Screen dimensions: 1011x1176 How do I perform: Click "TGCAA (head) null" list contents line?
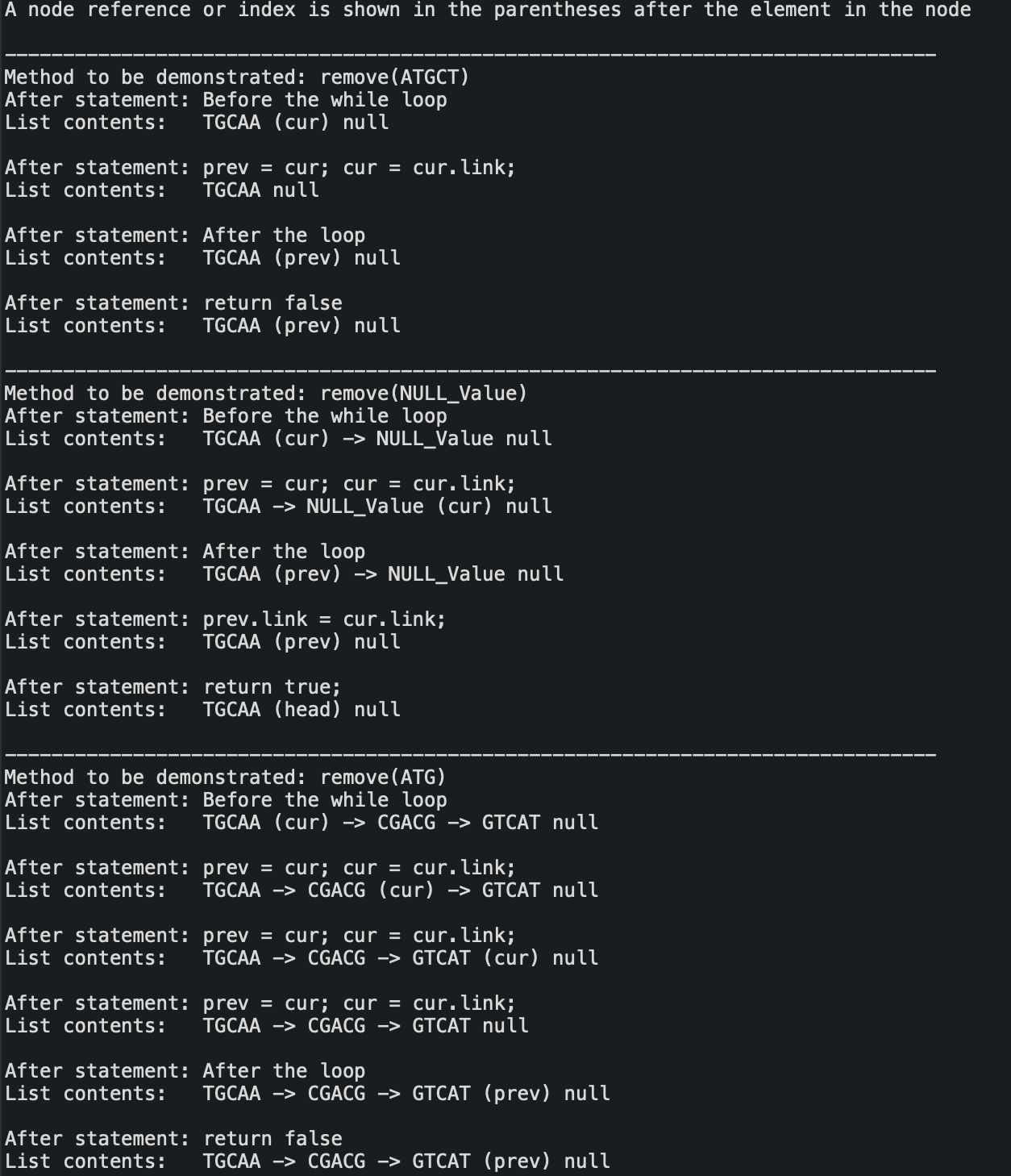point(202,710)
